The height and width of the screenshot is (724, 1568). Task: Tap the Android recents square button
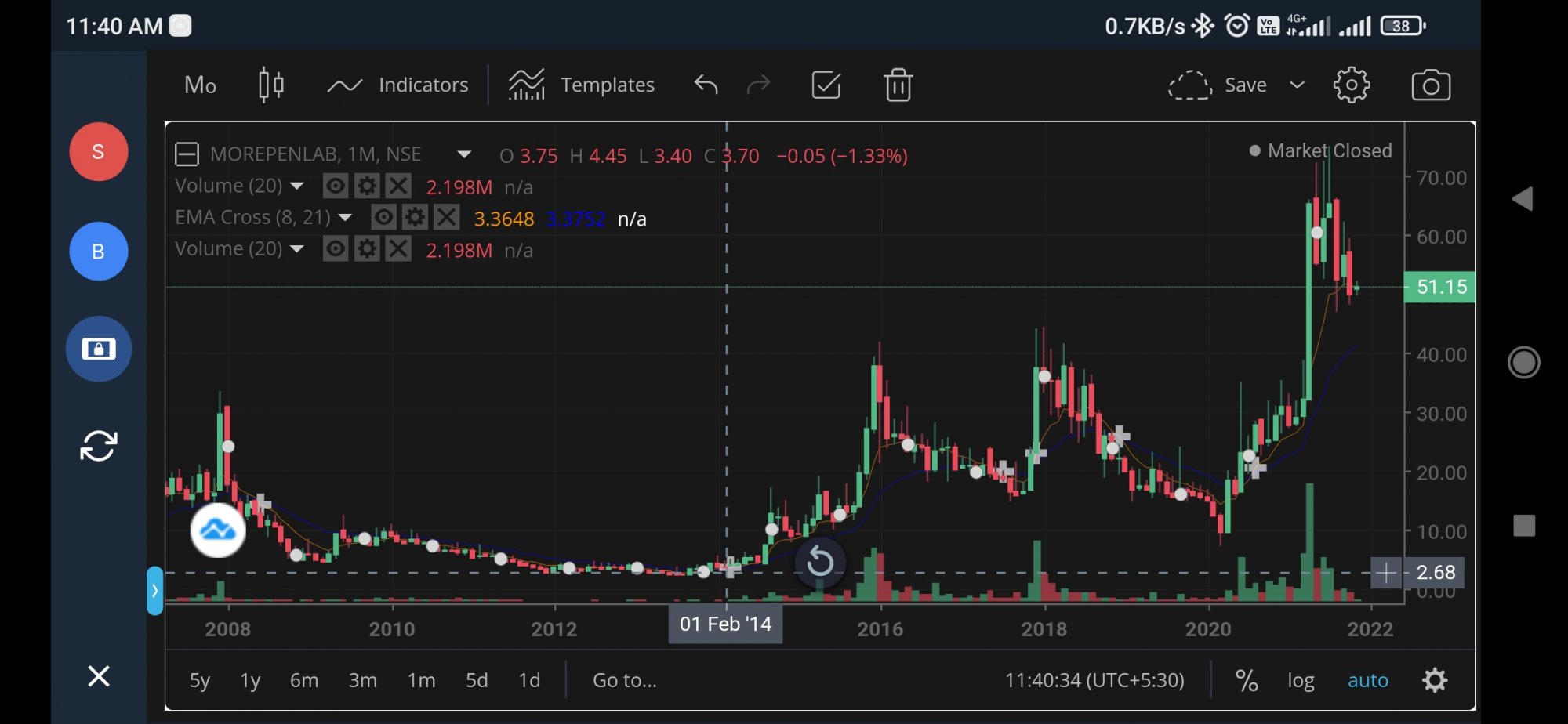click(x=1524, y=525)
